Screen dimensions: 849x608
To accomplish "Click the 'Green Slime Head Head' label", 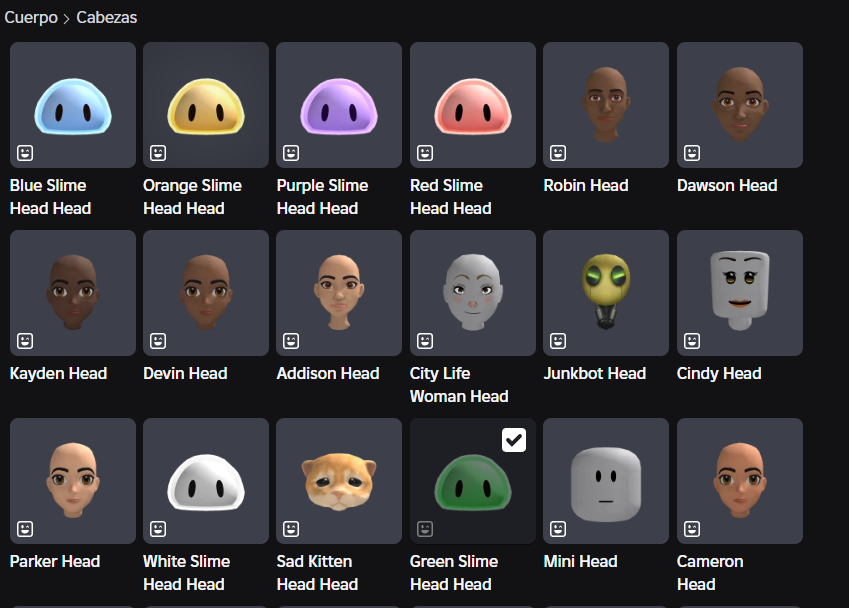I will 454,572.
